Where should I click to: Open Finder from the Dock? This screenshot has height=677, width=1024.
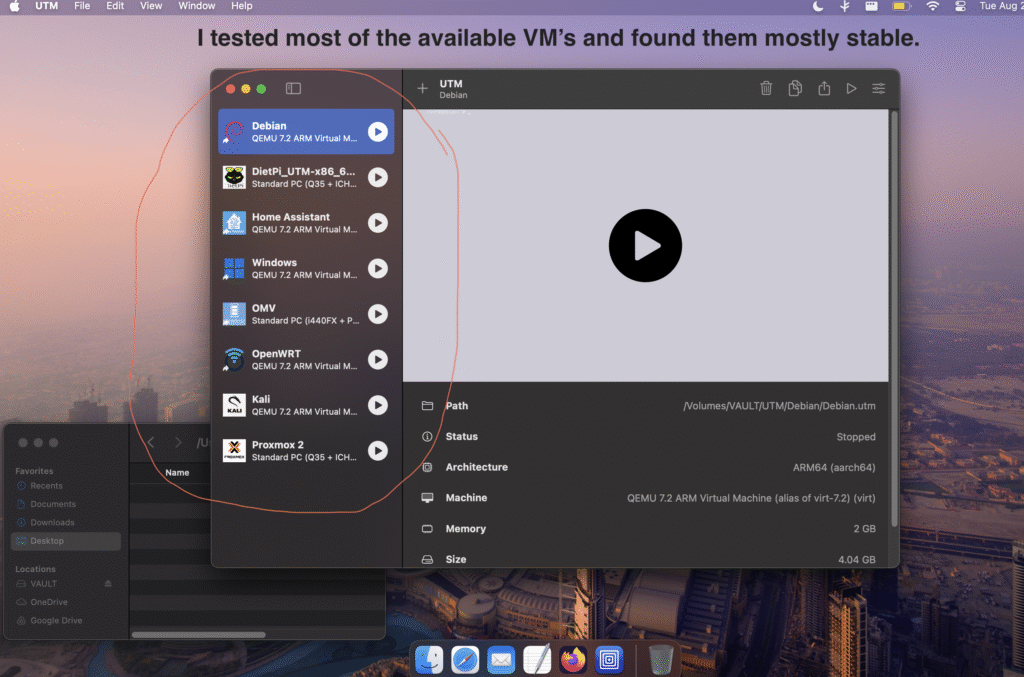[x=429, y=660]
